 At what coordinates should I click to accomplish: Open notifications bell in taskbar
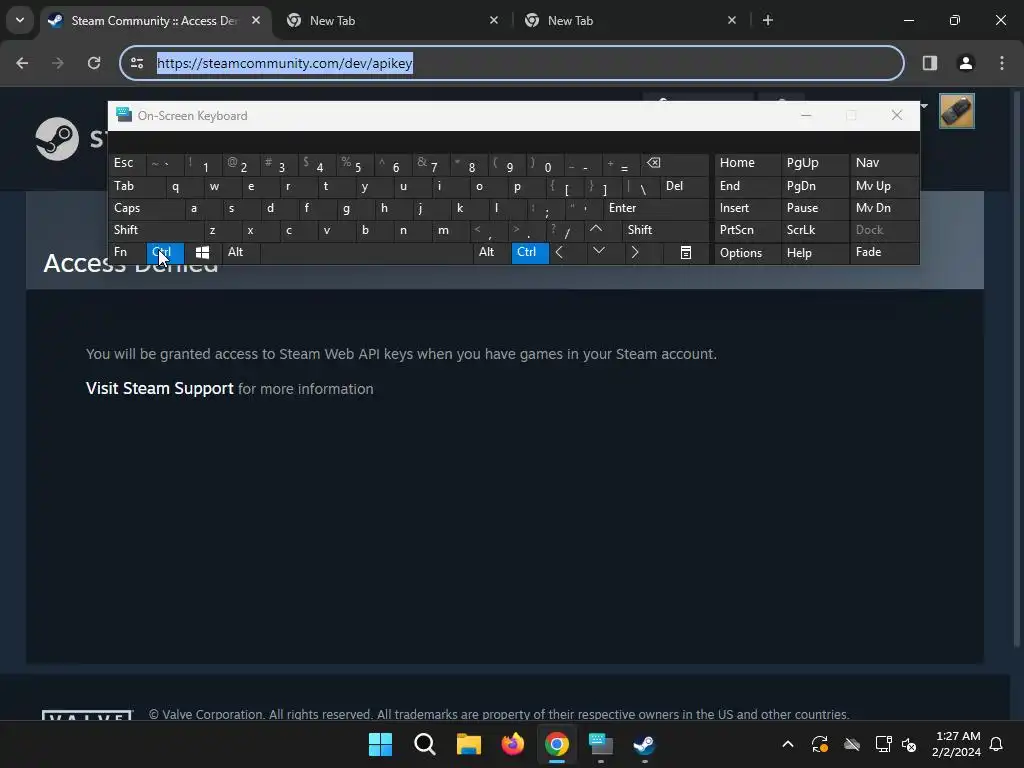pos(996,744)
